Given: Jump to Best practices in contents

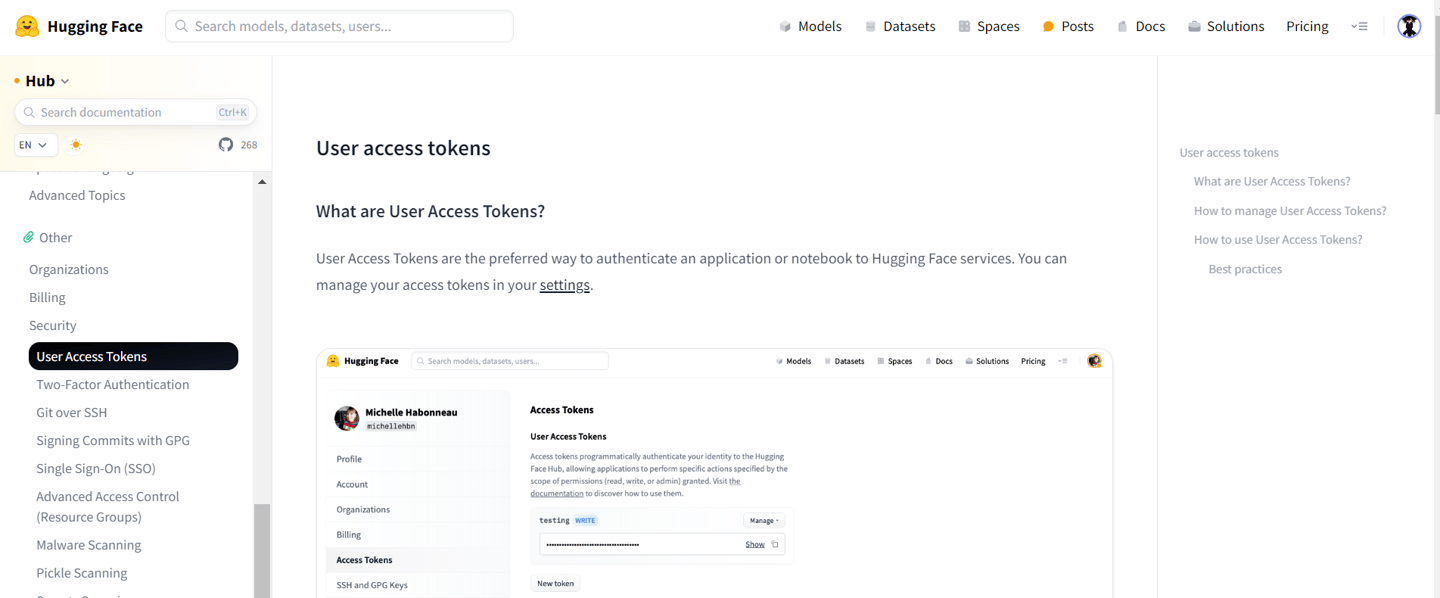Looking at the screenshot, I should pos(1245,269).
